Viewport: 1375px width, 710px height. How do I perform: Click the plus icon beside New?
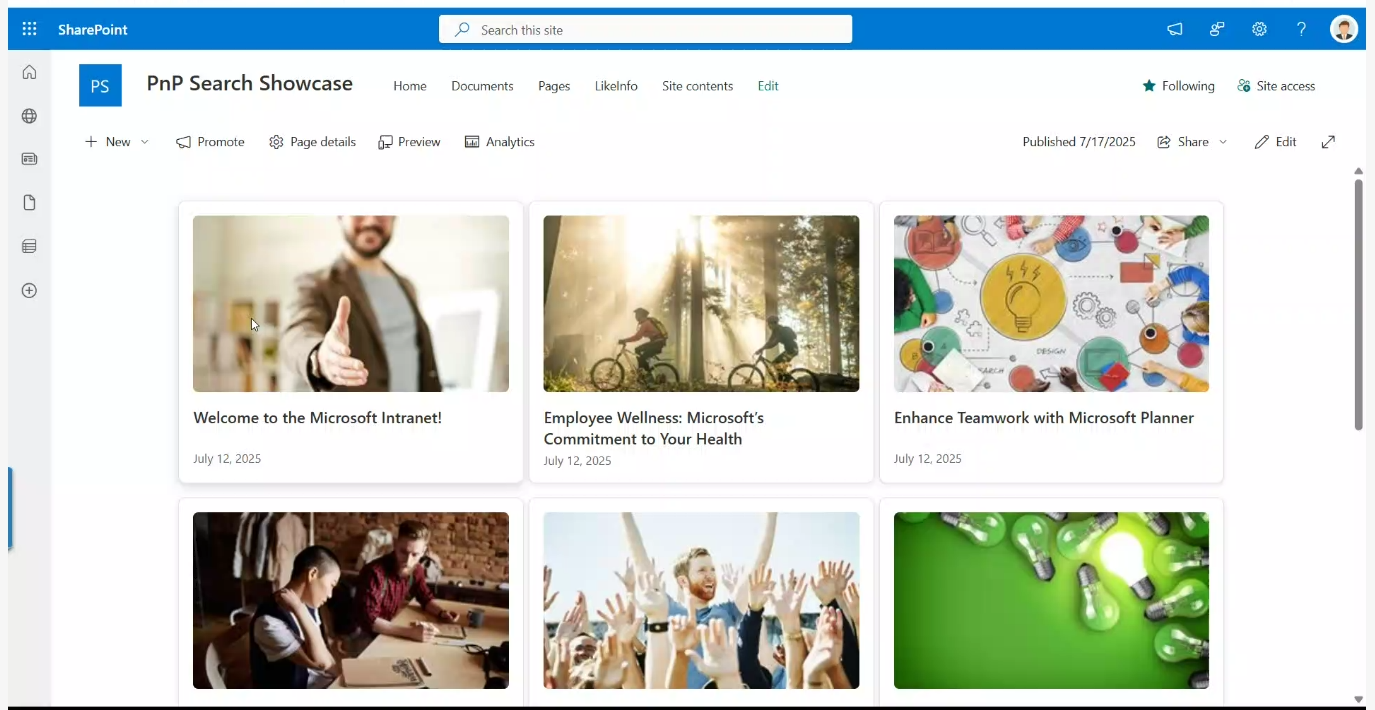pyautogui.click(x=91, y=142)
